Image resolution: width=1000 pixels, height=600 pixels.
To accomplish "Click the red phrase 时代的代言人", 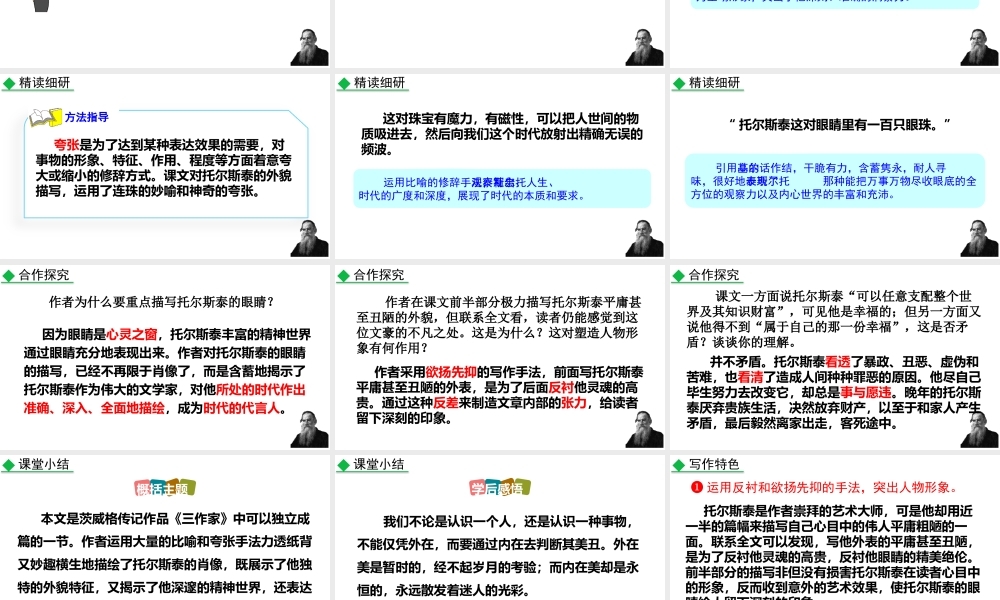I will click(242, 408).
